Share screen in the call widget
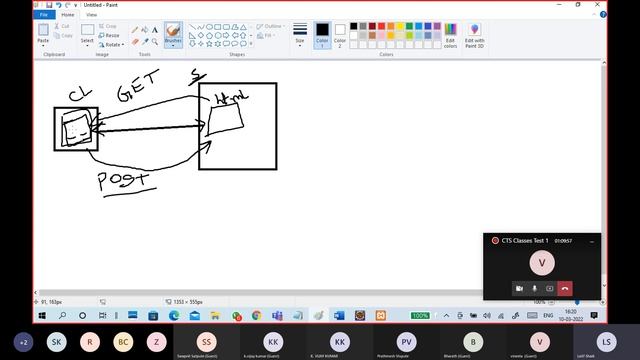This screenshot has height=360, width=640. [549, 289]
